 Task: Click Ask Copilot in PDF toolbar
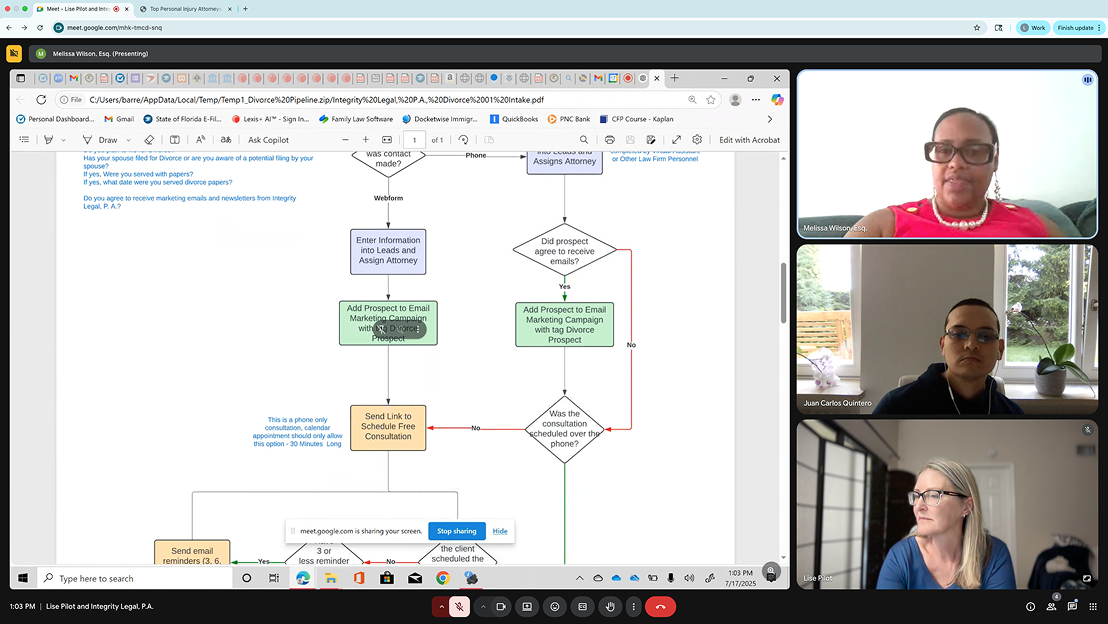click(x=269, y=140)
